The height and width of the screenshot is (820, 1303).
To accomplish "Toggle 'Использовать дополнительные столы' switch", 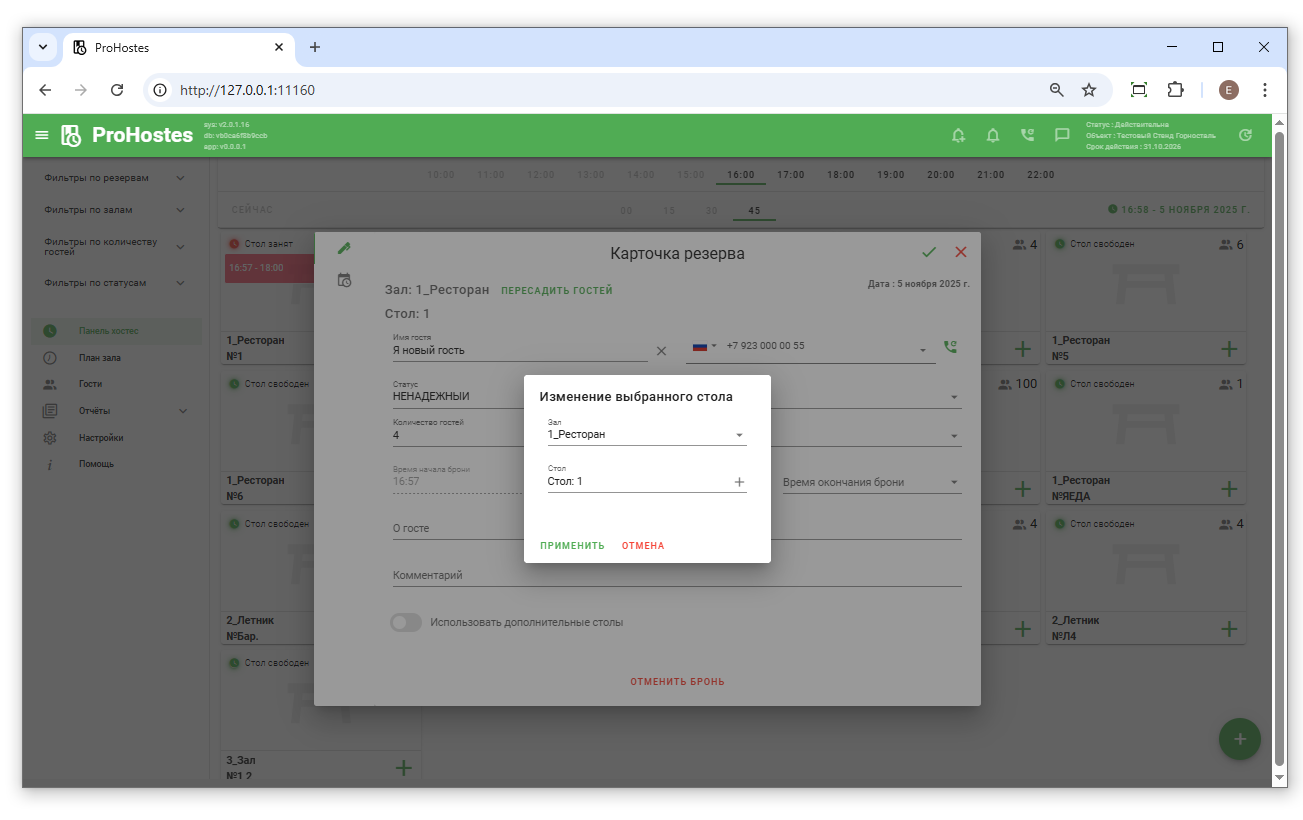I will click(406, 622).
